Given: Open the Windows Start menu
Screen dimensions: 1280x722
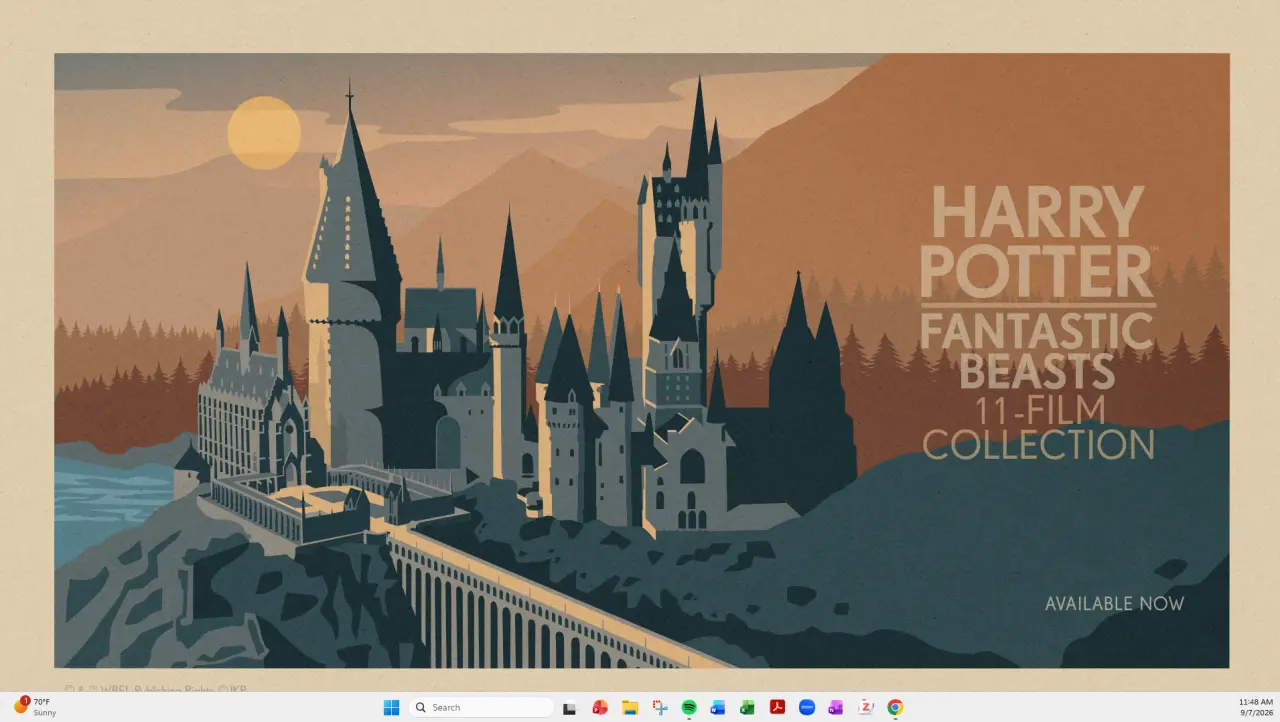Looking at the screenshot, I should (x=391, y=707).
